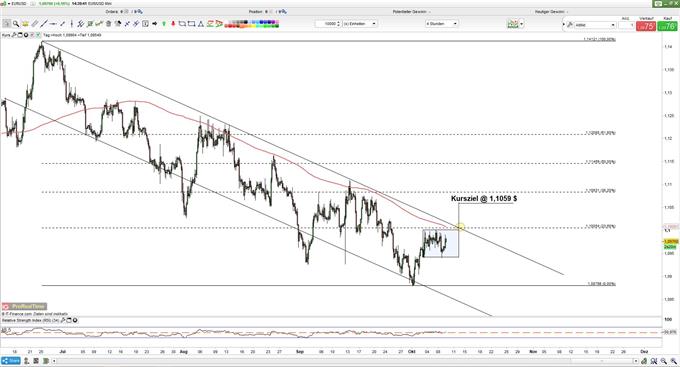Open the Einheiten units dropdown
The image size is (680, 367).
[360, 24]
